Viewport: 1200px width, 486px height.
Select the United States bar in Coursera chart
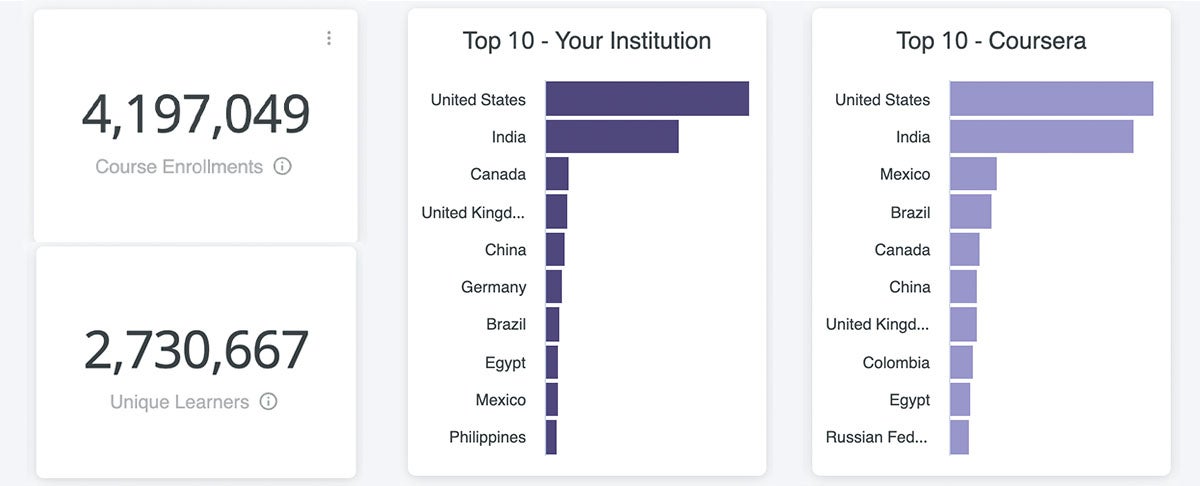tap(1051, 99)
